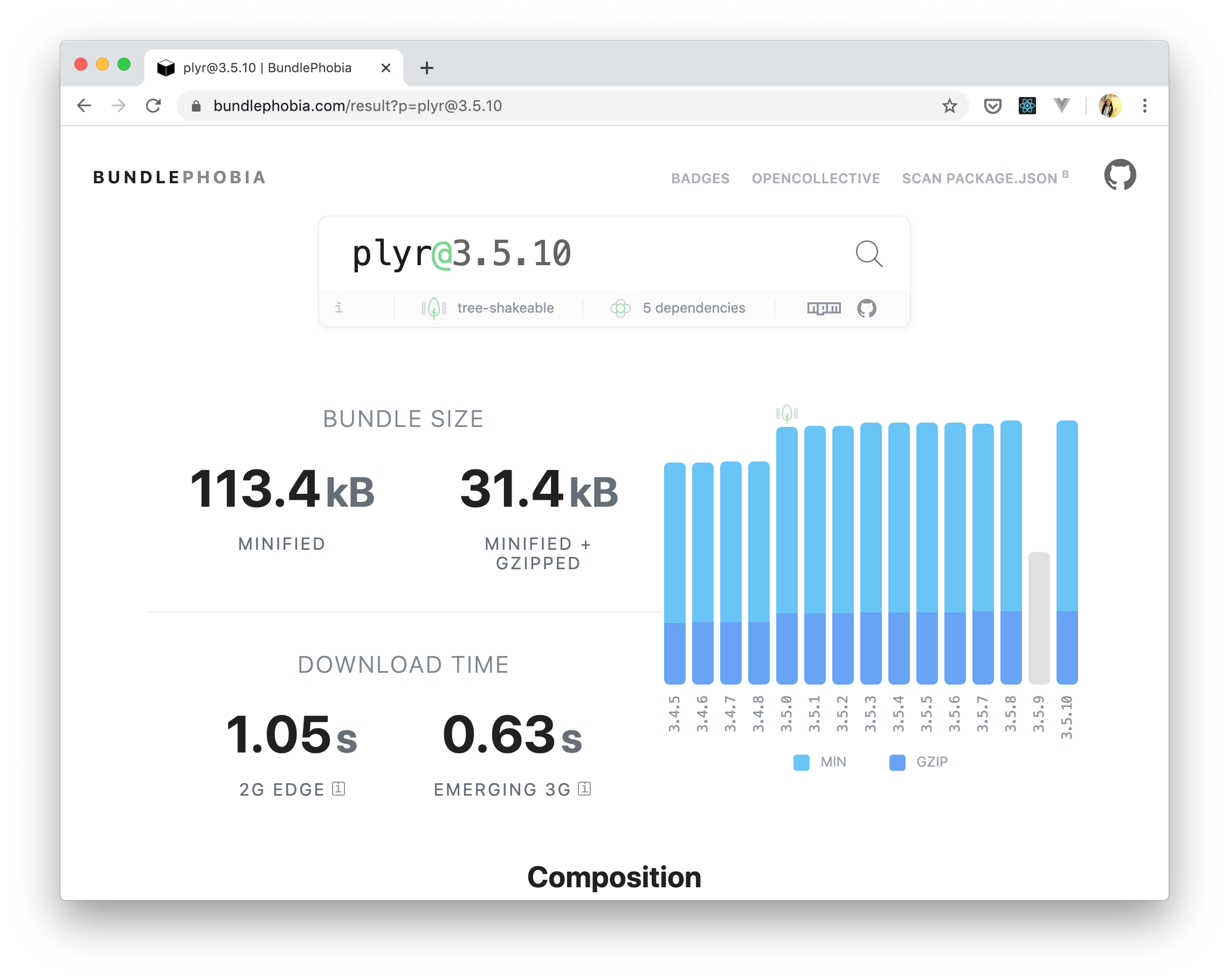Click the 3.5.1 version bar
The height and width of the screenshot is (980, 1229).
point(814,555)
